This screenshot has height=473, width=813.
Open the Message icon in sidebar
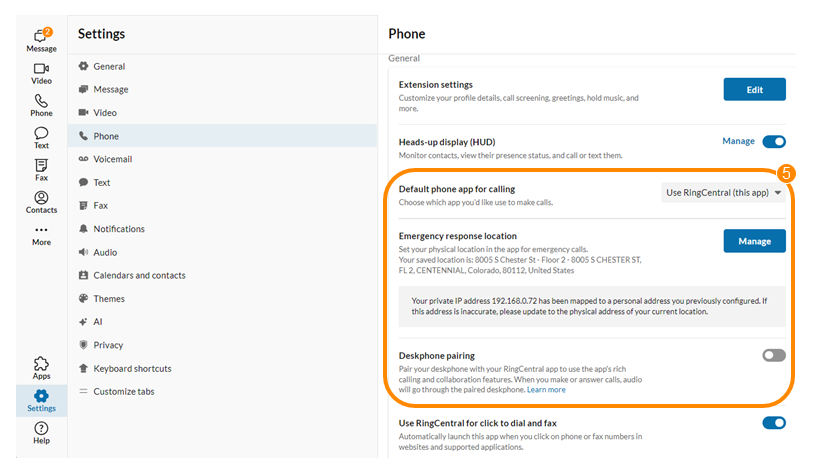[x=41, y=38]
